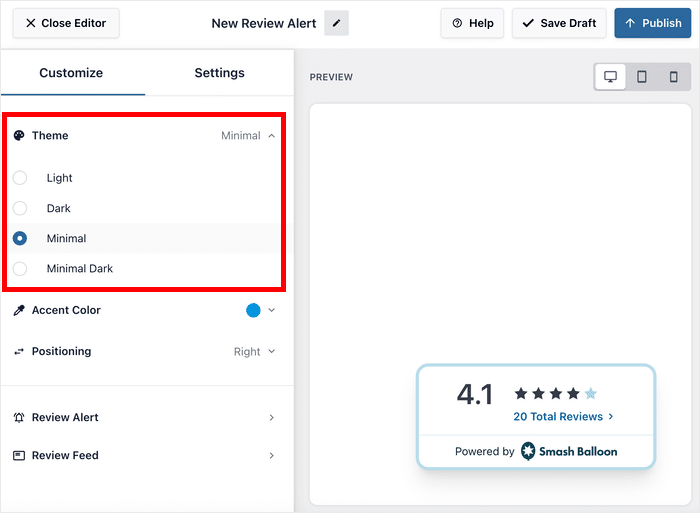
Task: Select the Light theme option
Action: 20,178
